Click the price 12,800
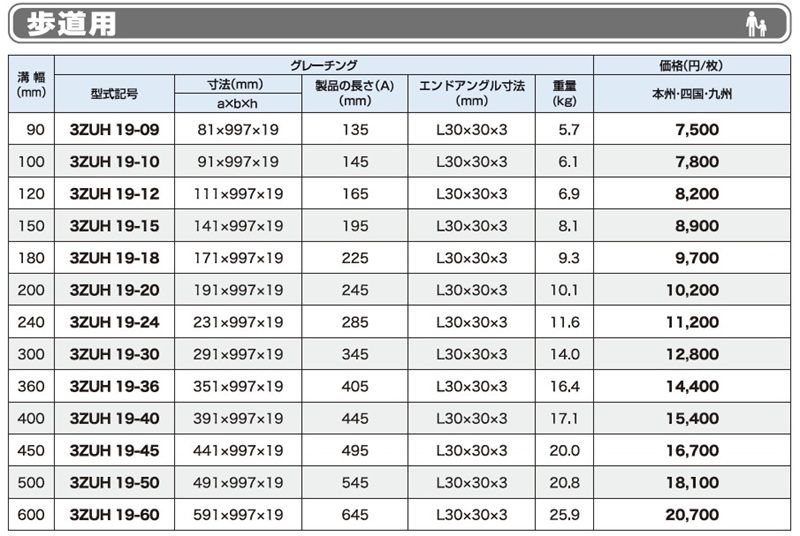 (692, 354)
